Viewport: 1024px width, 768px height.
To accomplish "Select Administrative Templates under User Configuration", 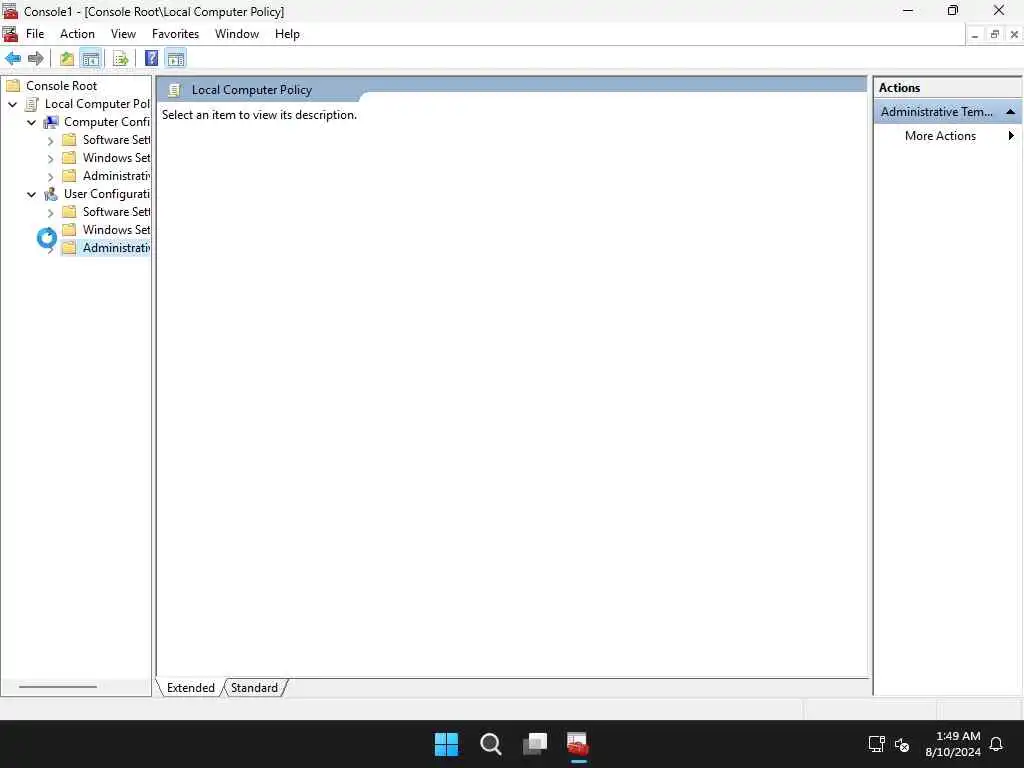I will click(x=116, y=248).
